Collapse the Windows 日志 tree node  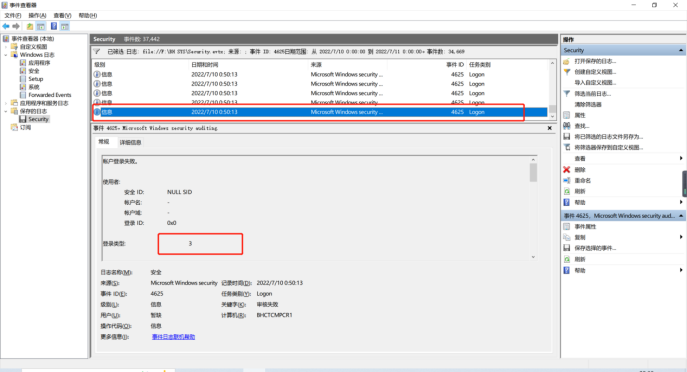tap(6, 55)
